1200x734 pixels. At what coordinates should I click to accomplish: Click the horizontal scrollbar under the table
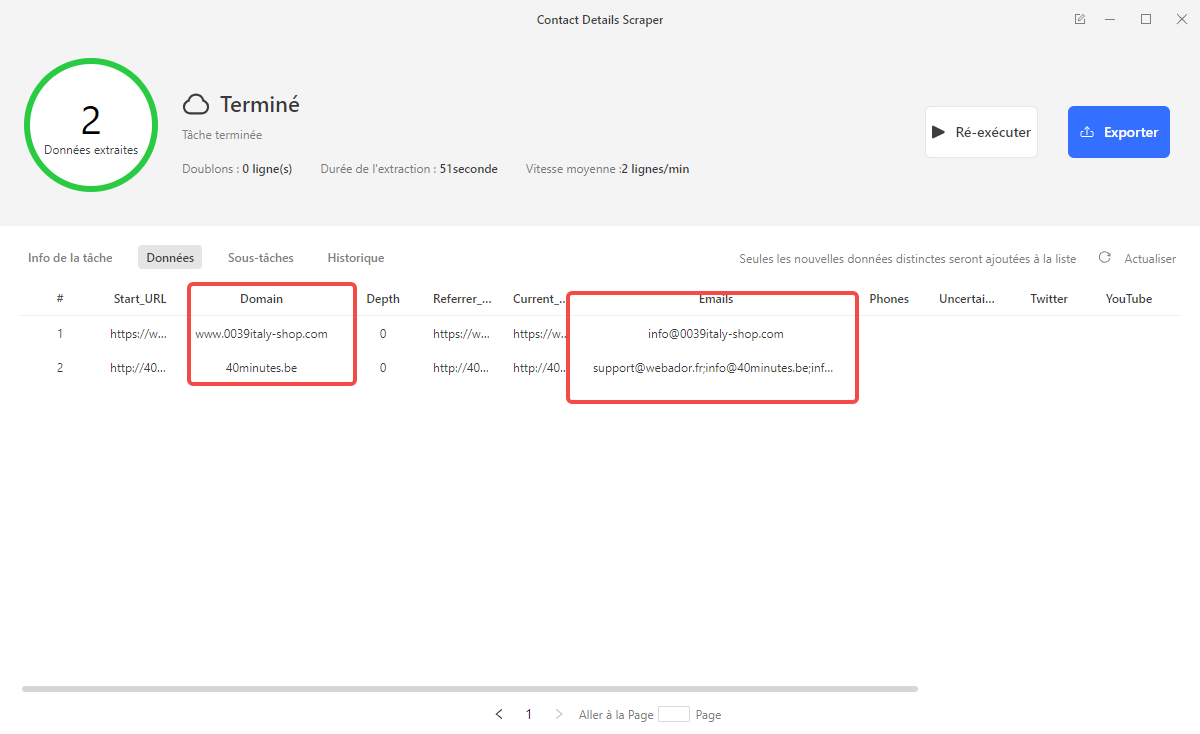(470, 689)
